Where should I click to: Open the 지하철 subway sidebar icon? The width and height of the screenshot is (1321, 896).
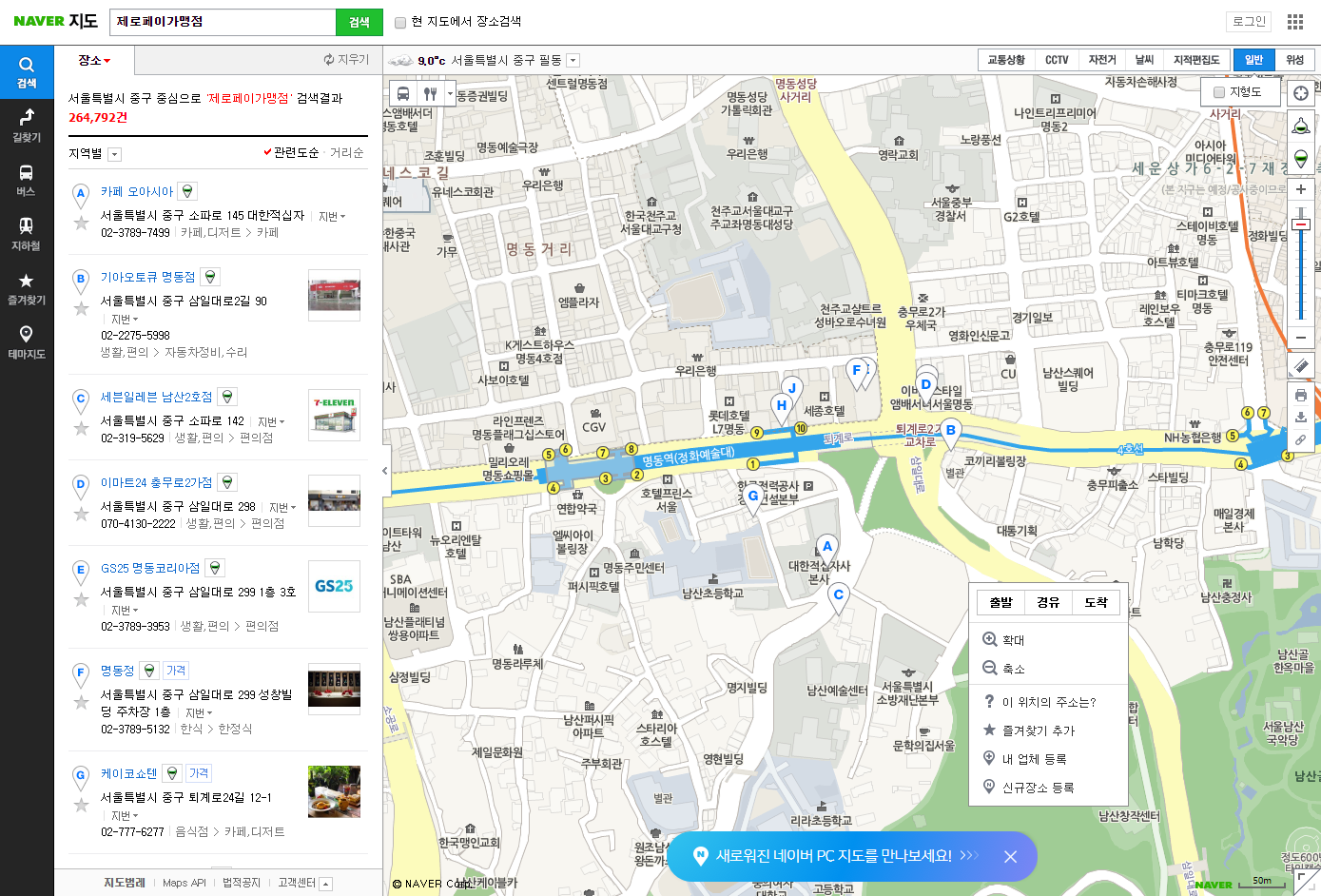coord(27,234)
